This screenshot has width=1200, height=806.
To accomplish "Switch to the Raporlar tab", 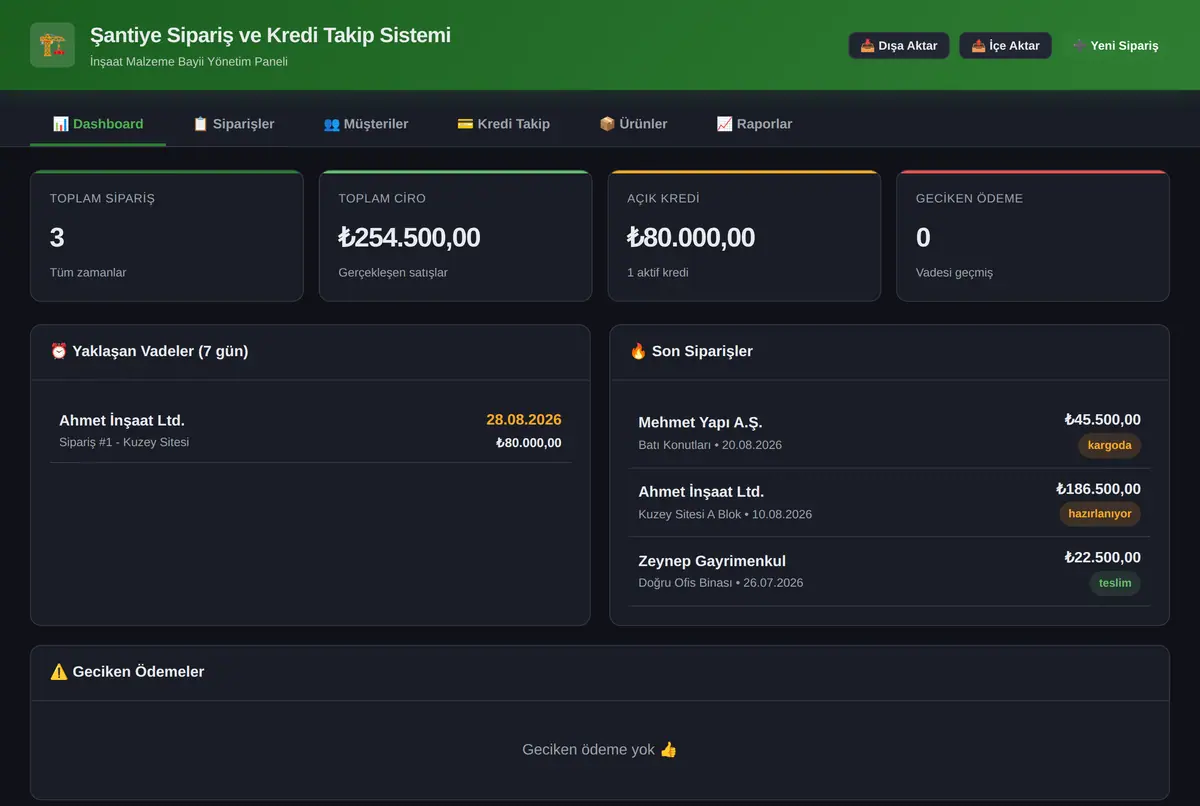I will click(x=754, y=124).
